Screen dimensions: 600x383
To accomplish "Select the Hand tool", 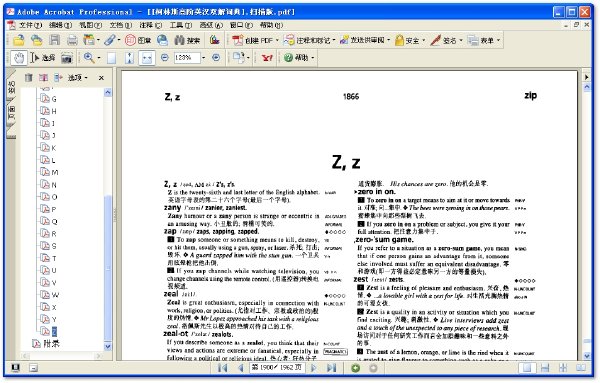I will click(18, 58).
